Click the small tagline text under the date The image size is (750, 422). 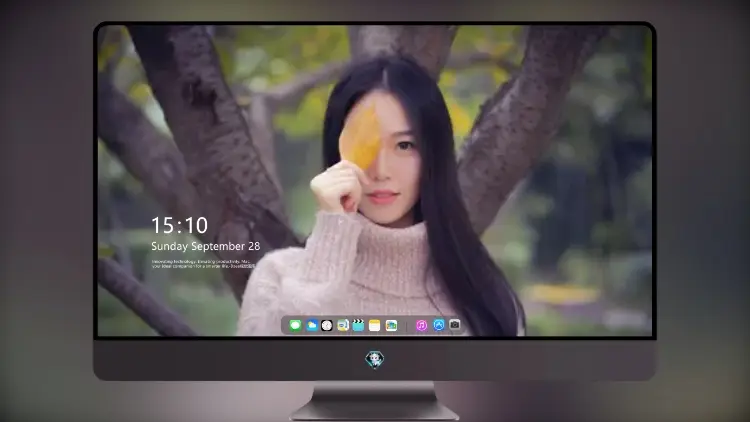coord(203,264)
